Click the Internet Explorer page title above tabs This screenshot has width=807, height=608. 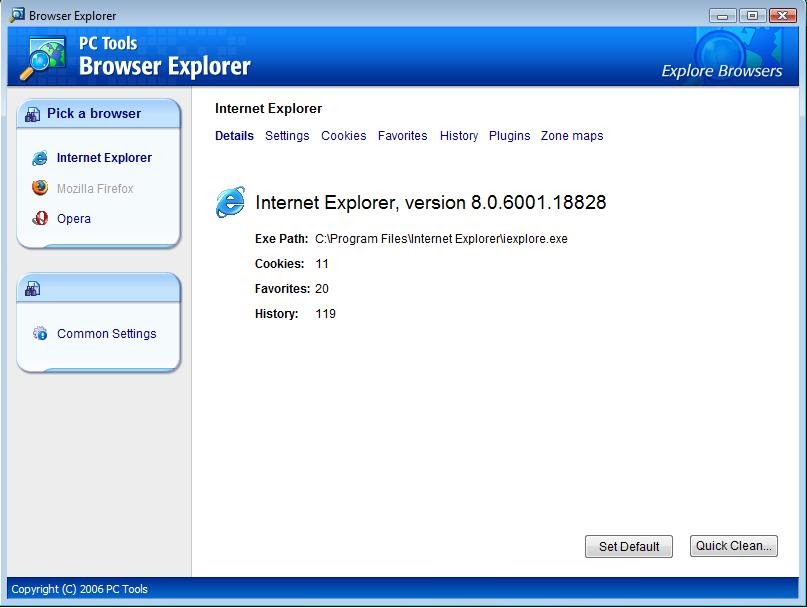click(268, 109)
